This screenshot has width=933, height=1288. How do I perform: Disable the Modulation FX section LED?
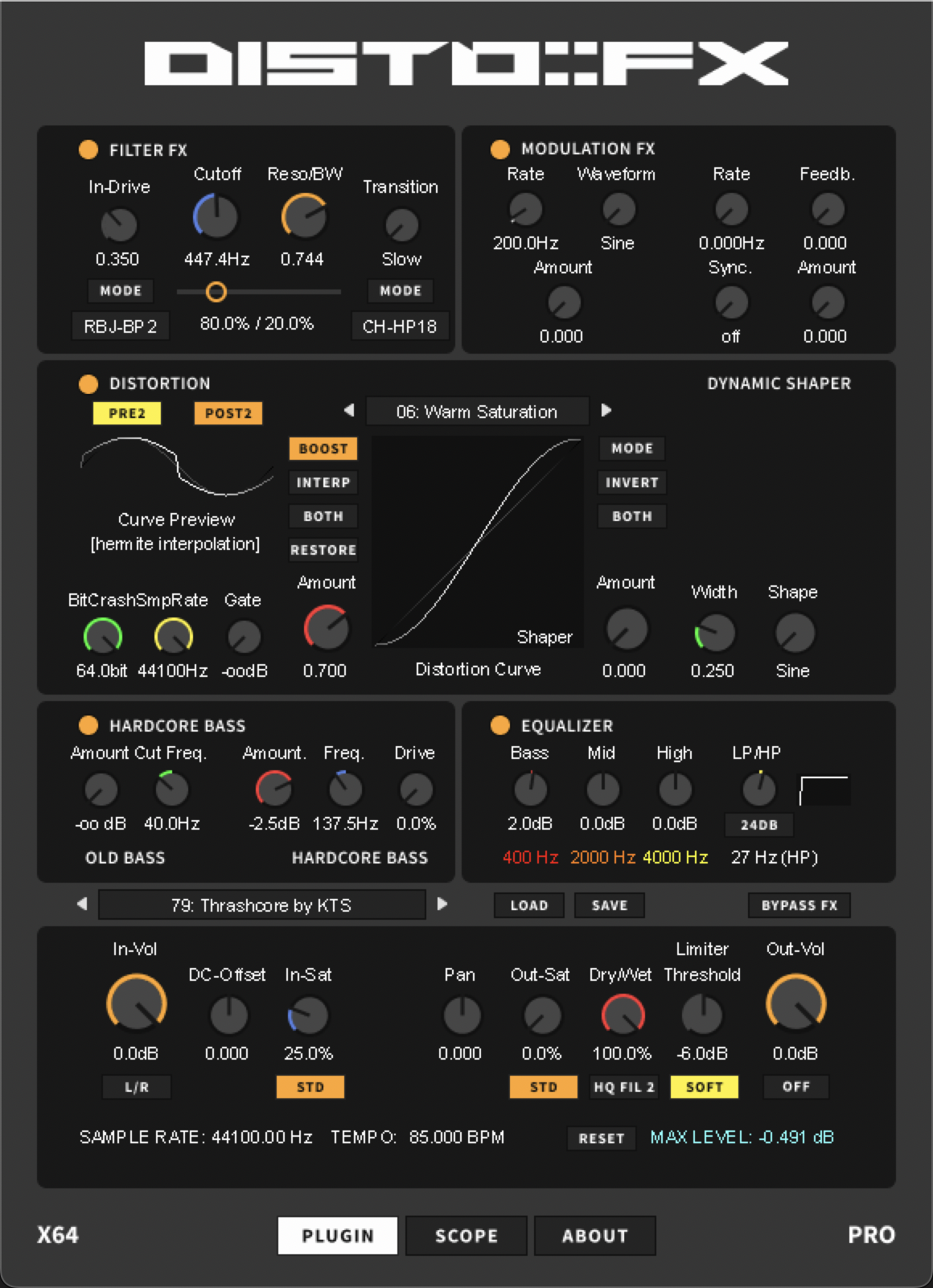pyautogui.click(x=499, y=149)
